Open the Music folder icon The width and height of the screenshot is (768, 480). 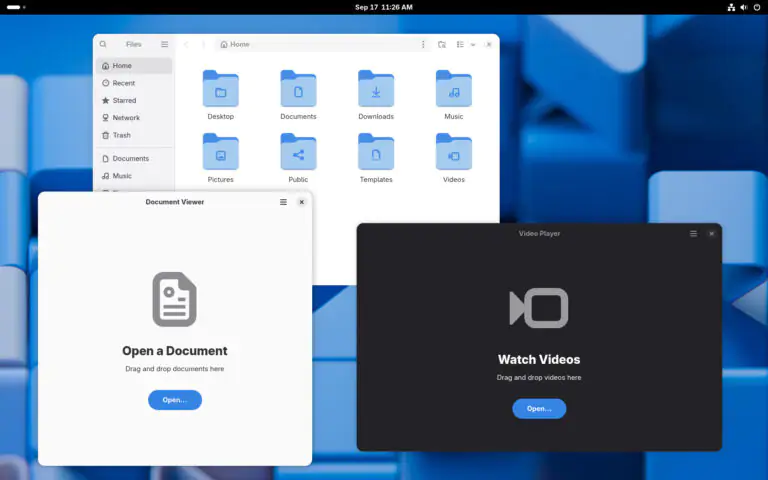tap(453, 89)
